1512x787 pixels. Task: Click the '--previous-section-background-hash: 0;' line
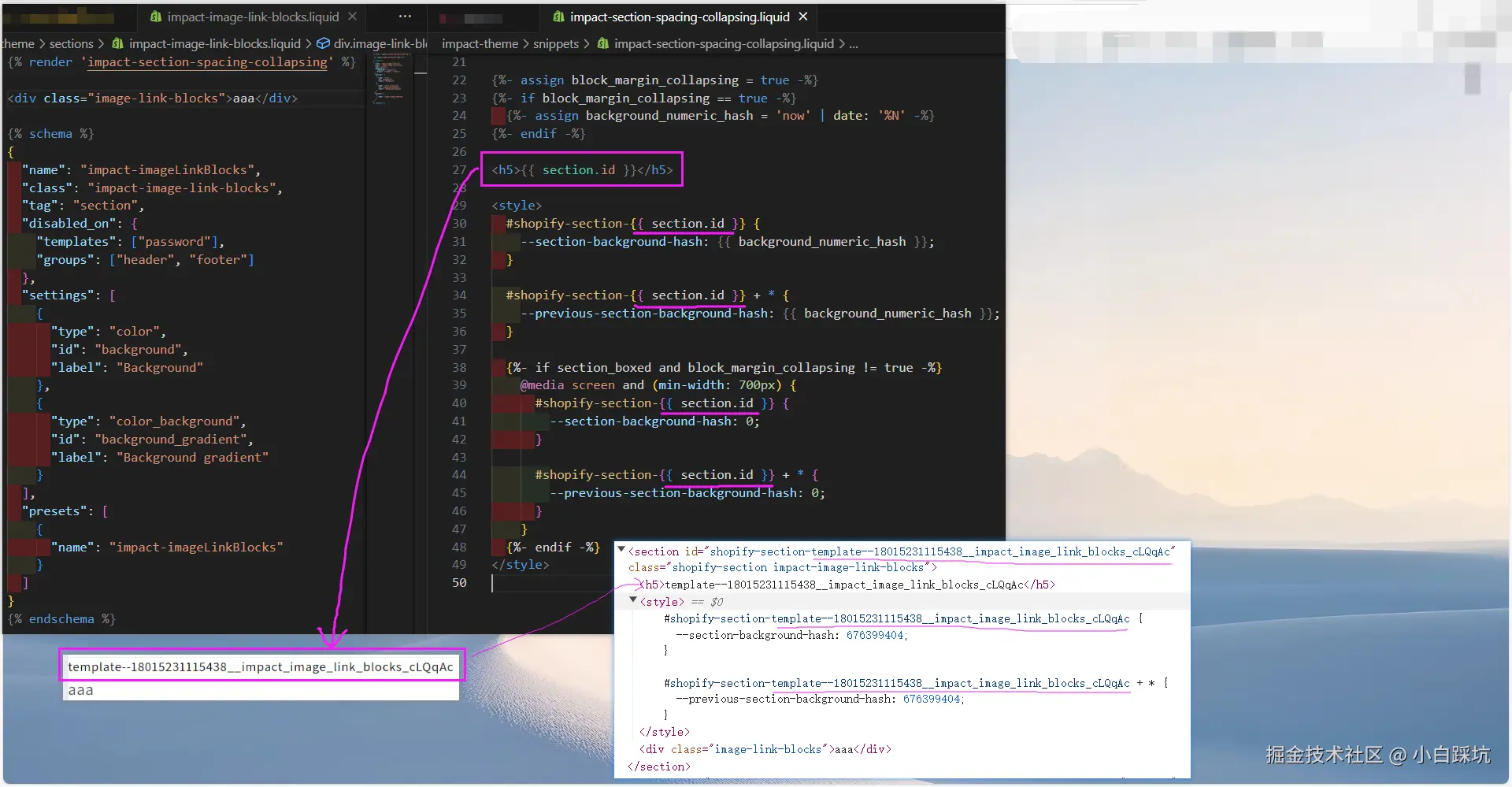pos(687,493)
